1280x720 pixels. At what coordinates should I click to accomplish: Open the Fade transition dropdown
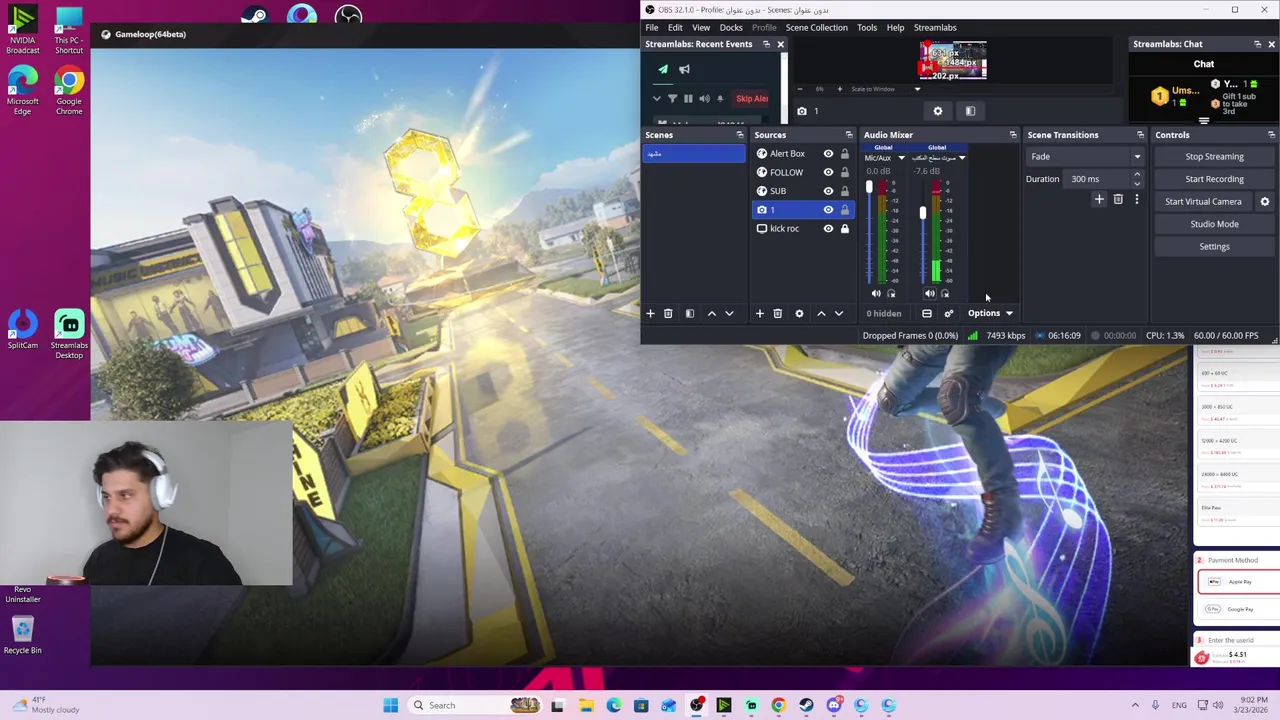(1085, 157)
